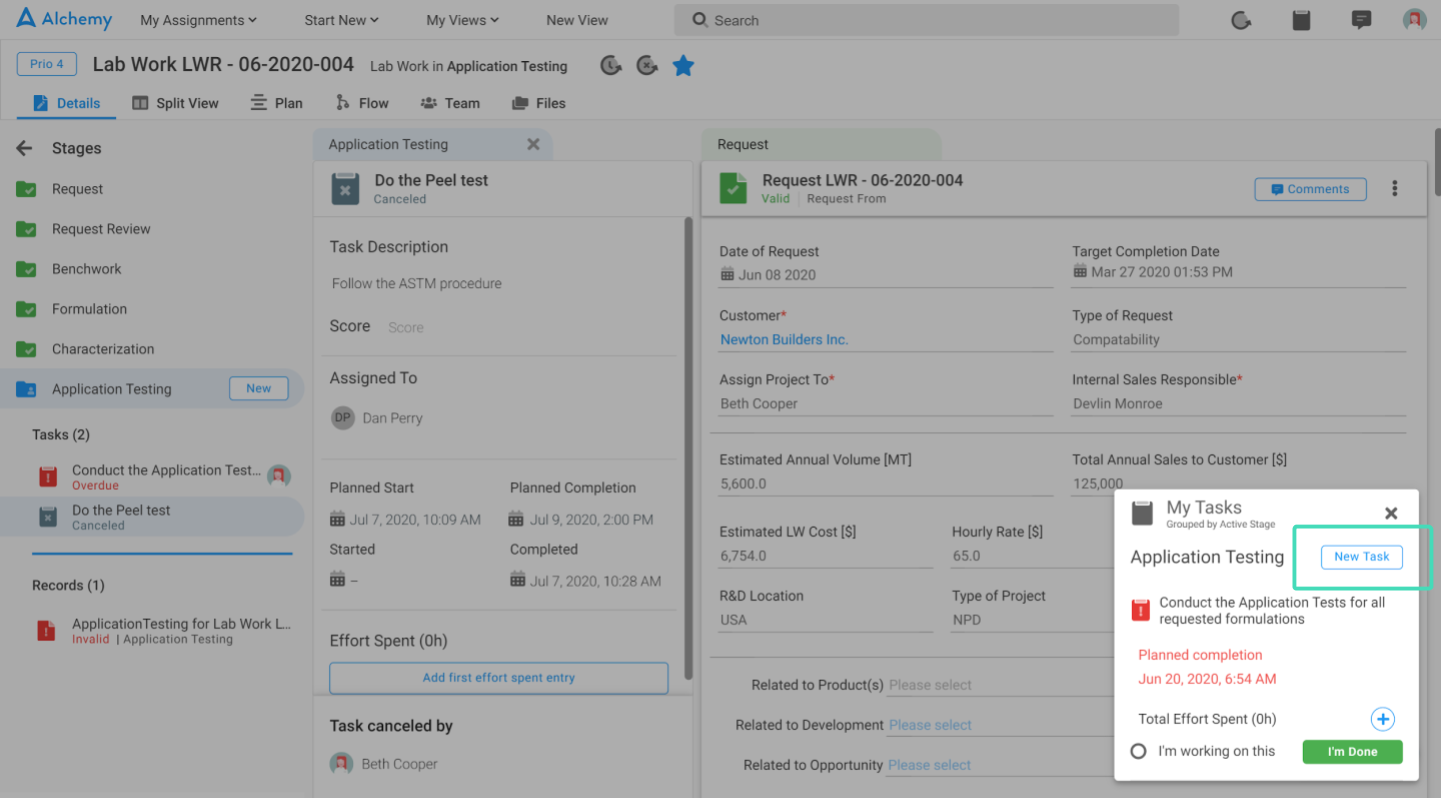The height and width of the screenshot is (798, 1441).
Task: Click the red overdue task icon in Tasks list
Action: 47,477
